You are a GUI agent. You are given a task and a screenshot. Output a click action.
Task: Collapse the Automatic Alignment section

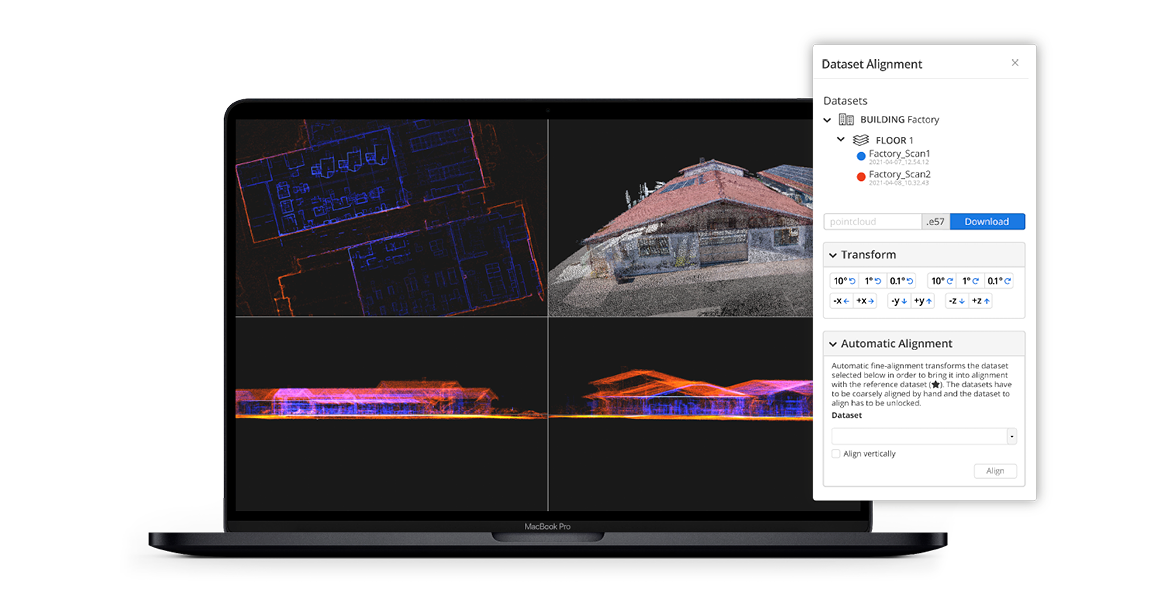(x=832, y=344)
